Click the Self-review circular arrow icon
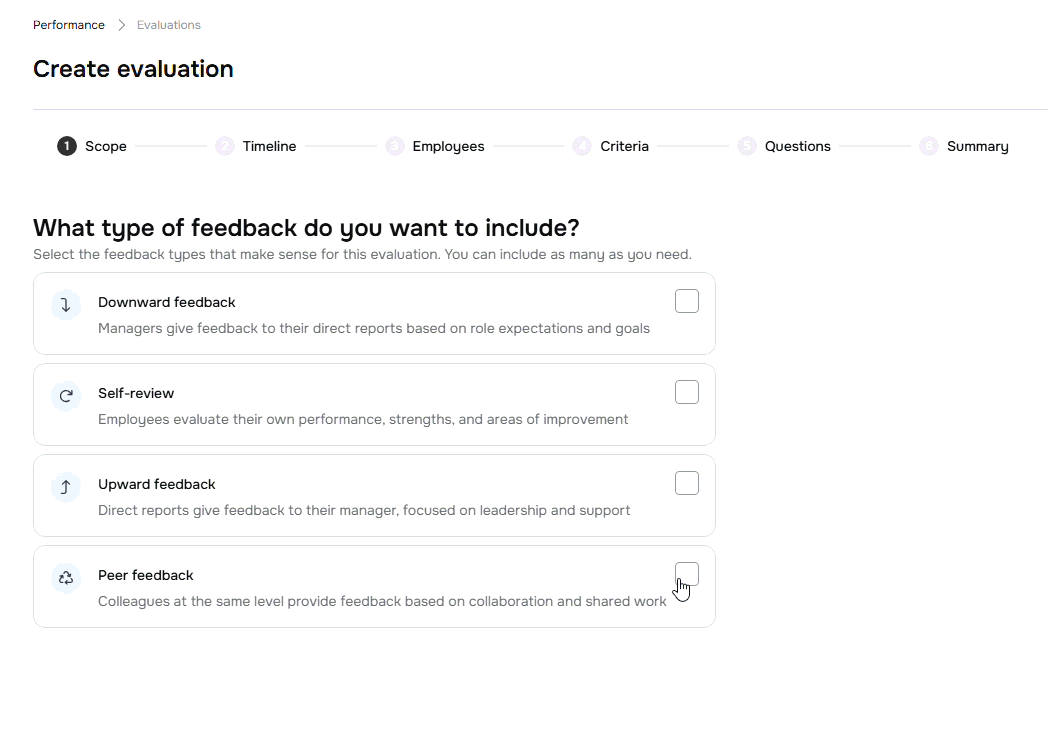The image size is (1048, 734). pyautogui.click(x=66, y=396)
